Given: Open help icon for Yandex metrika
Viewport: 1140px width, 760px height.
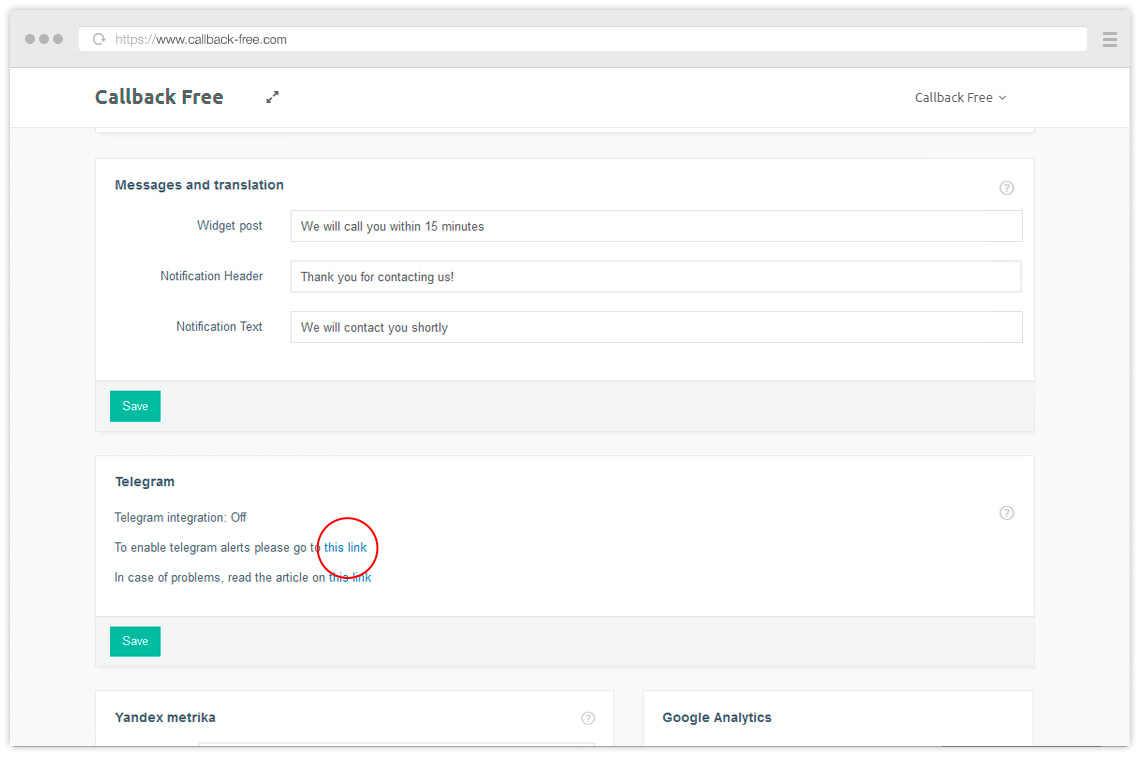Looking at the screenshot, I should tap(588, 719).
